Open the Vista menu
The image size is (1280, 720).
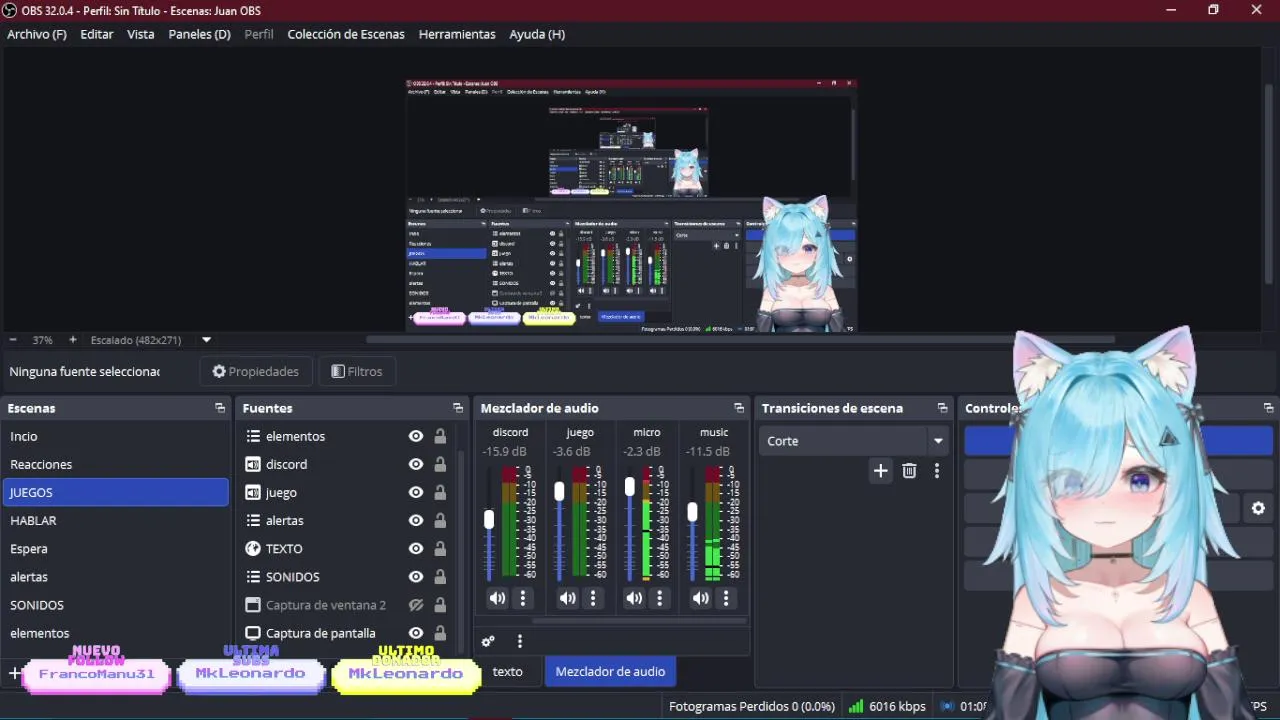141,34
